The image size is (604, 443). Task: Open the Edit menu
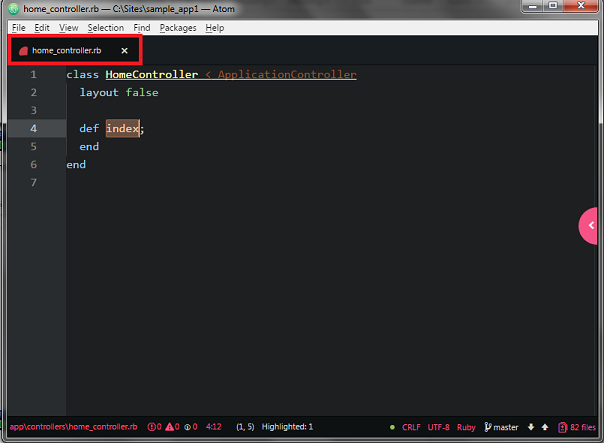pos(42,28)
